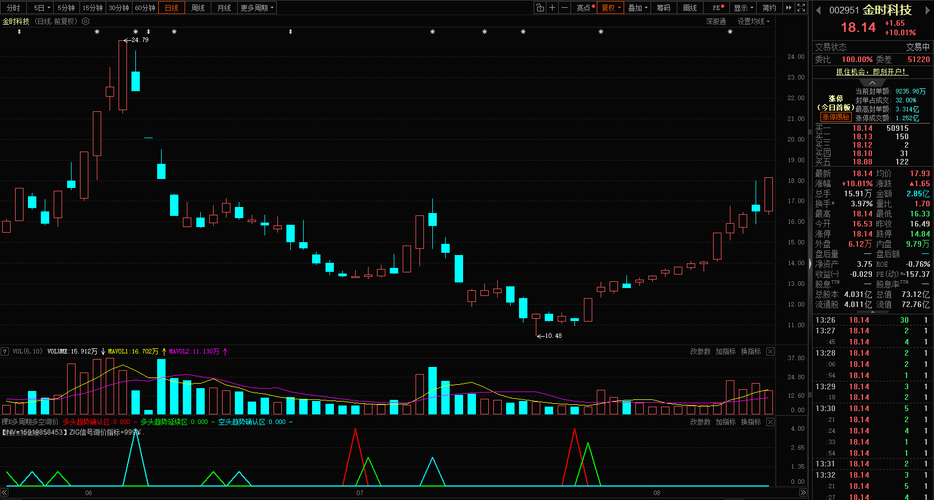Open the 5日 period dropdown
This screenshot has width=934, height=500.
[41, 8]
